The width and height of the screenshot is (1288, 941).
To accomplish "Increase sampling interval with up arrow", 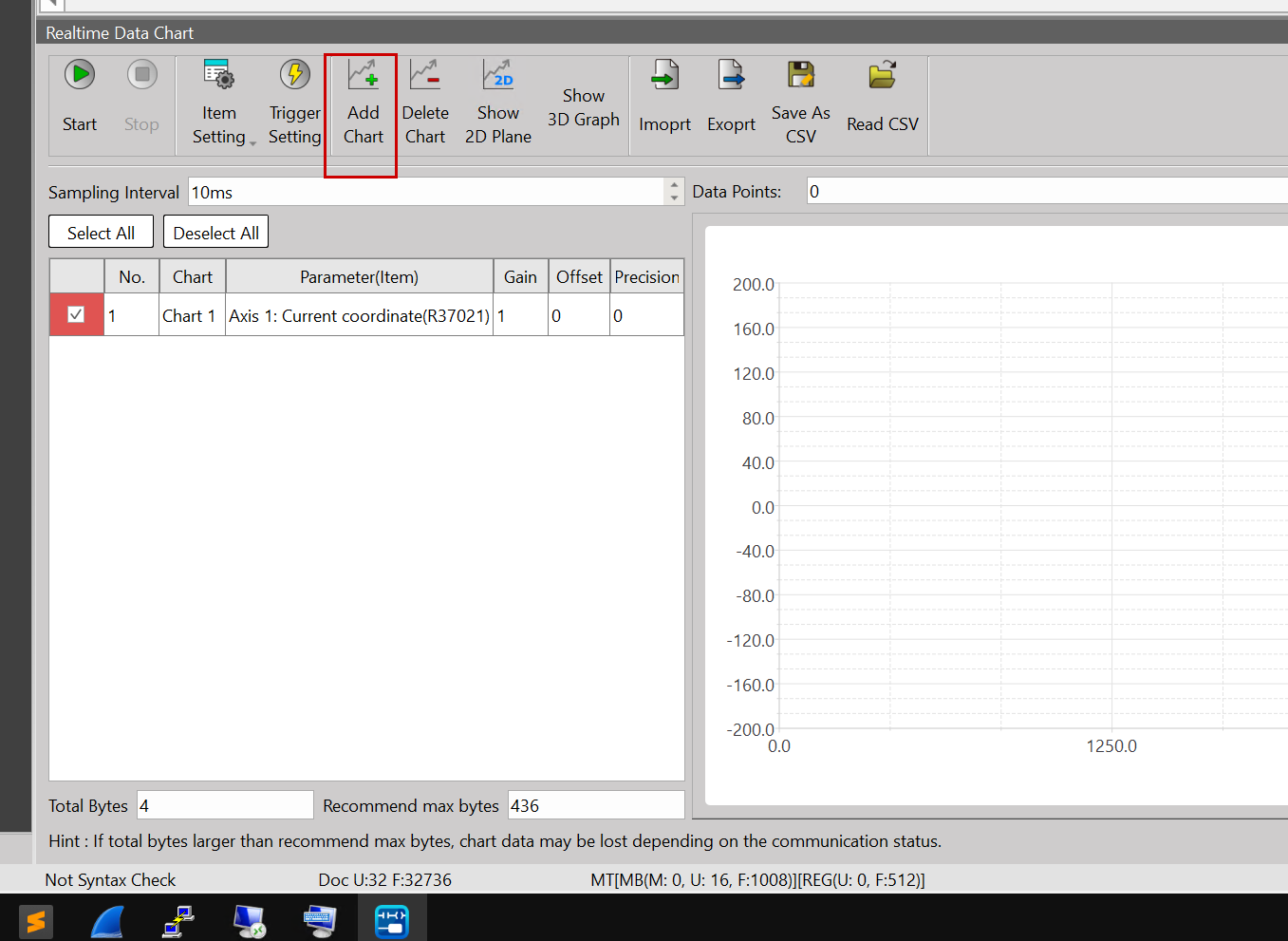I will click(674, 185).
